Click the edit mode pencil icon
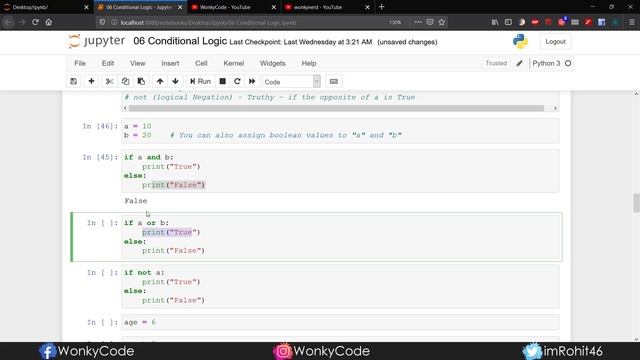Image resolution: width=640 pixels, height=360 pixels. tap(519, 63)
